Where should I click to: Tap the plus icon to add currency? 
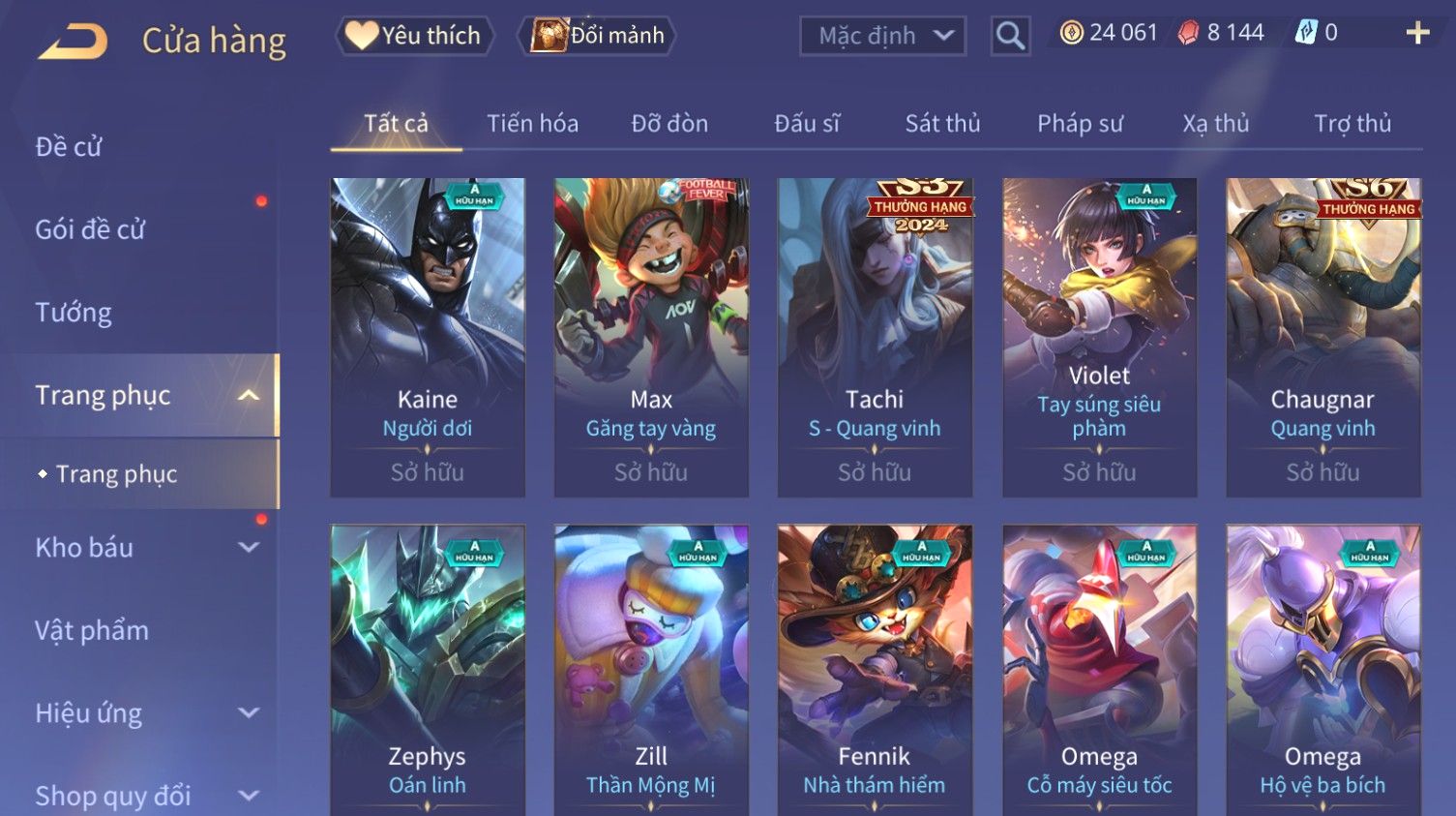pyautogui.click(x=1417, y=33)
